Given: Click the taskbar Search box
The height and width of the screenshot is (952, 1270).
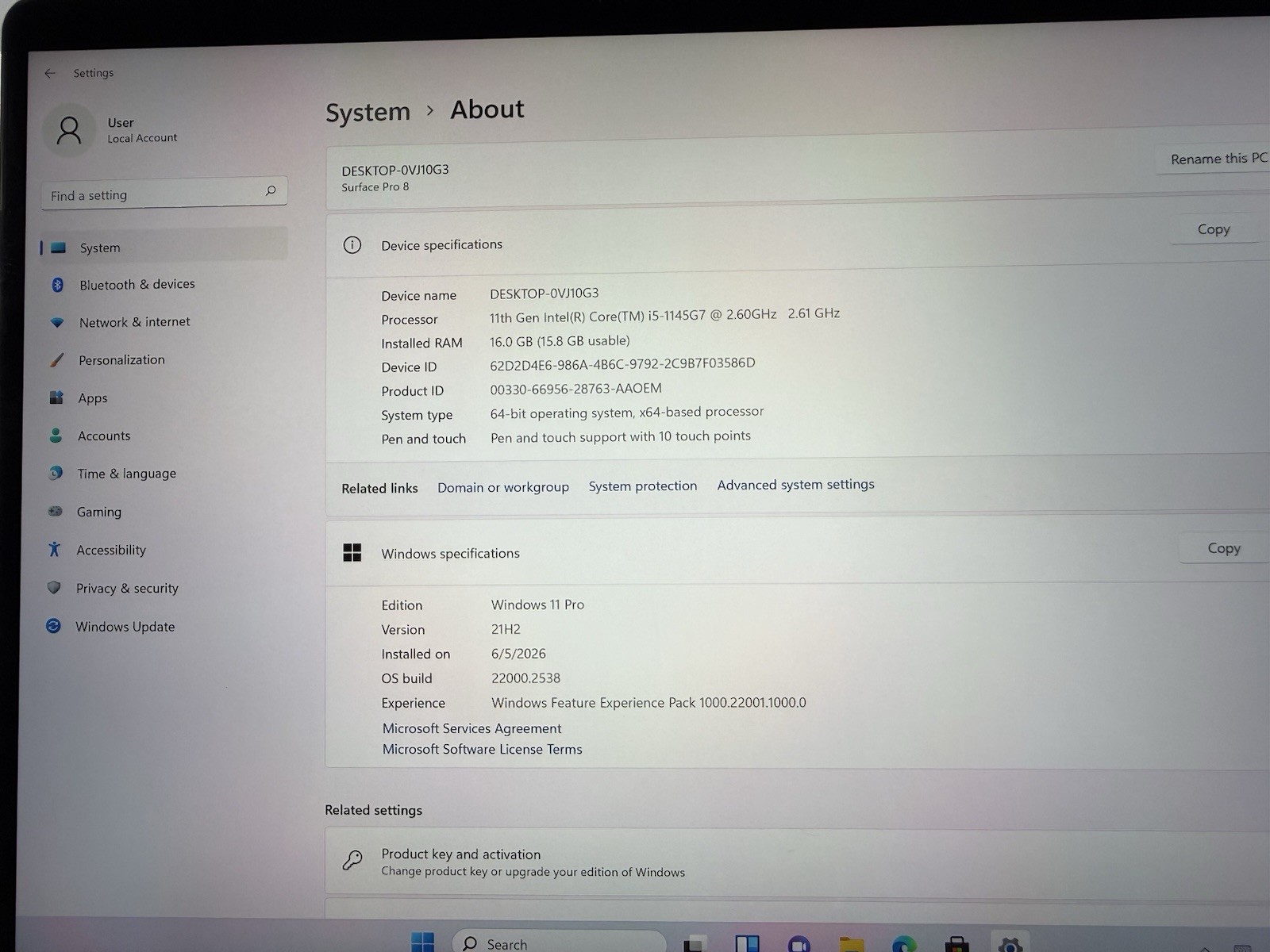Looking at the screenshot, I should pos(559,942).
